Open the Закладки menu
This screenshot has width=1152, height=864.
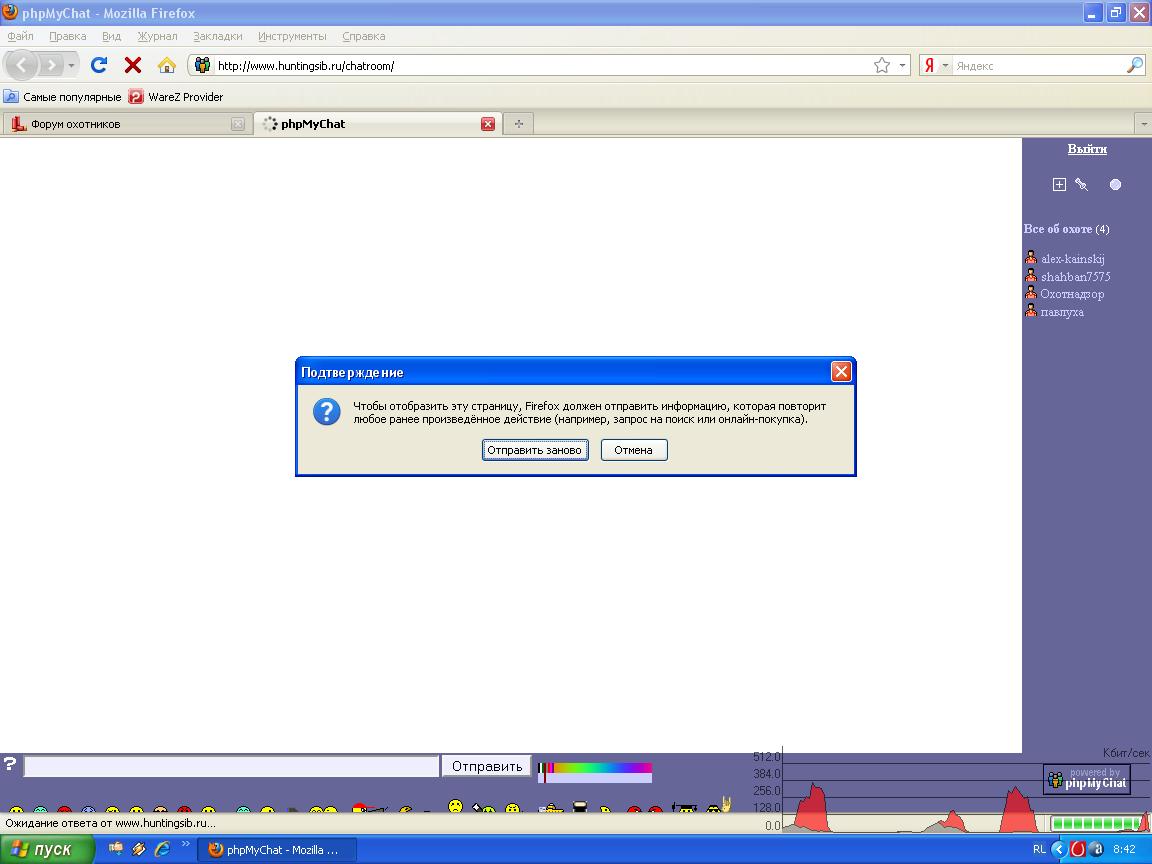[217, 36]
